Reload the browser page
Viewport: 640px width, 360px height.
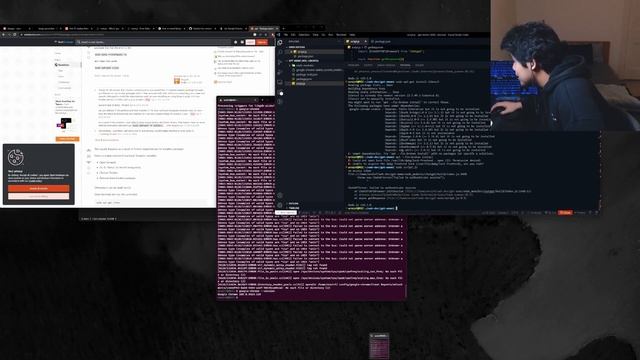pyautogui.click(x=15, y=35)
